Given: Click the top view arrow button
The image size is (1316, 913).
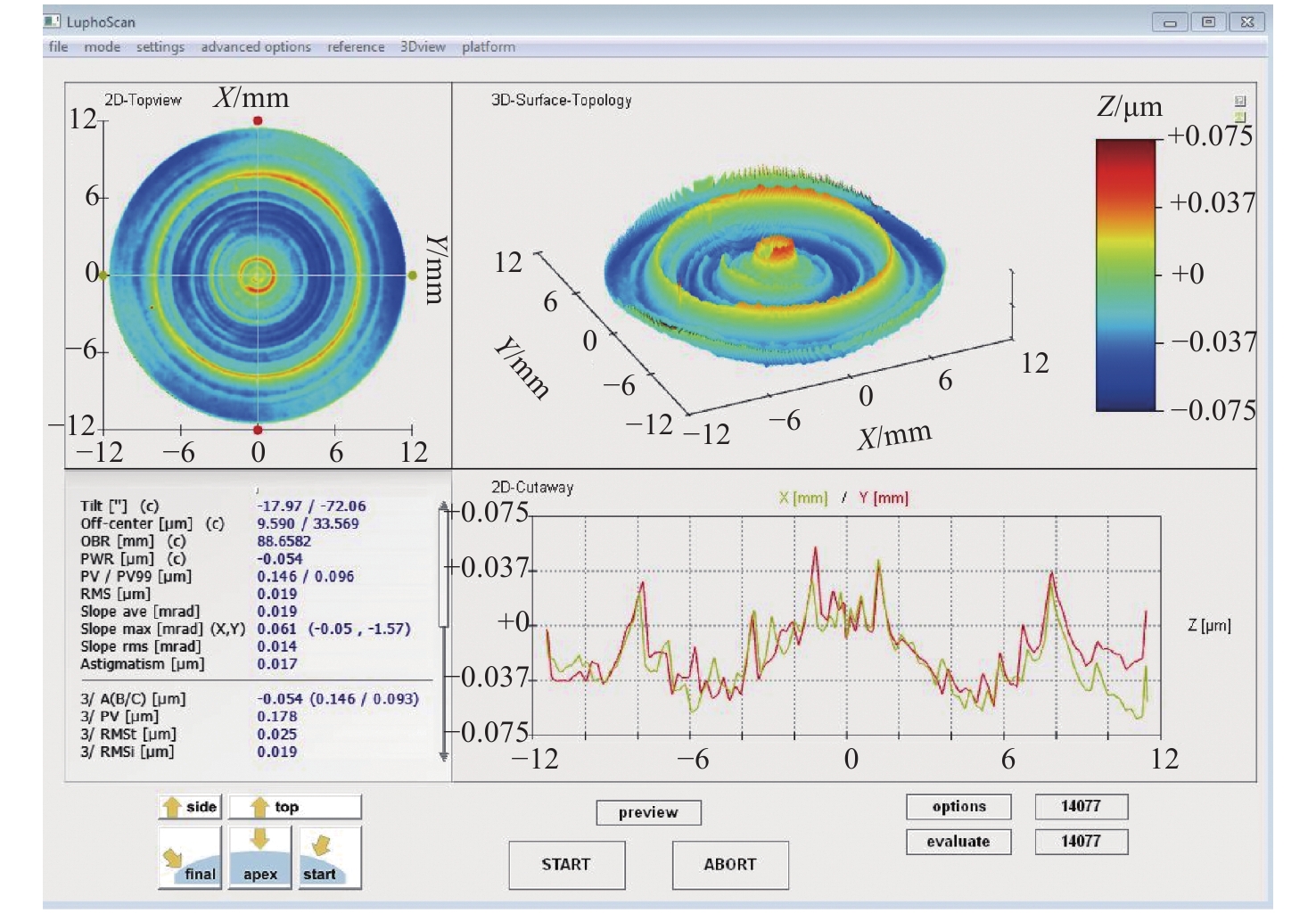Looking at the screenshot, I should 294,807.
